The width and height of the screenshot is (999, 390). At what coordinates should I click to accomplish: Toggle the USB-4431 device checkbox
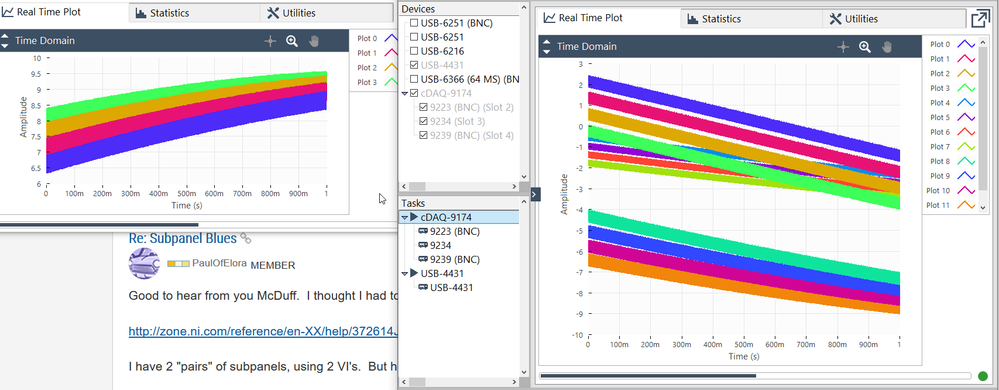click(x=414, y=65)
